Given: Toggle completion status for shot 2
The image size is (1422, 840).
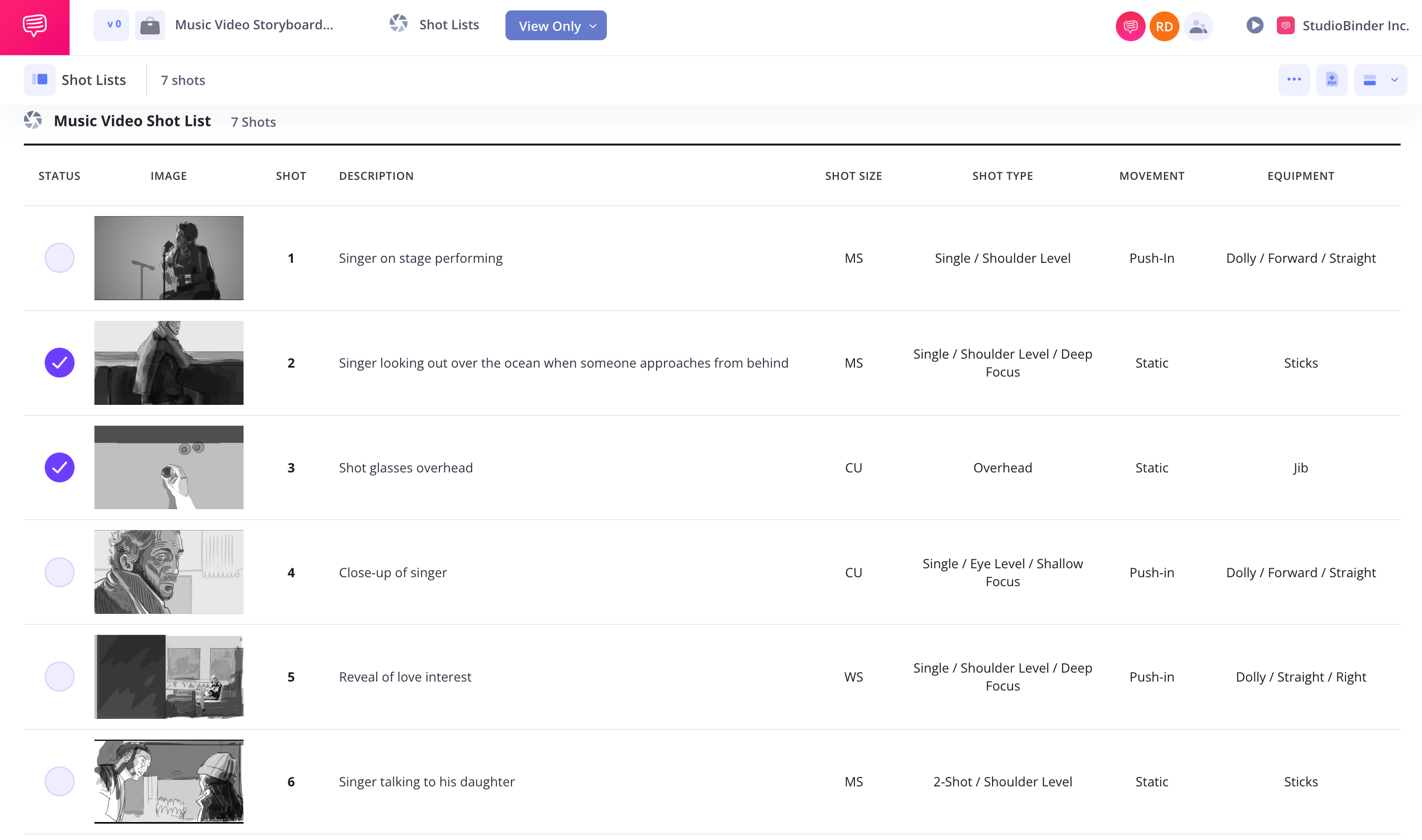Looking at the screenshot, I should [59, 363].
